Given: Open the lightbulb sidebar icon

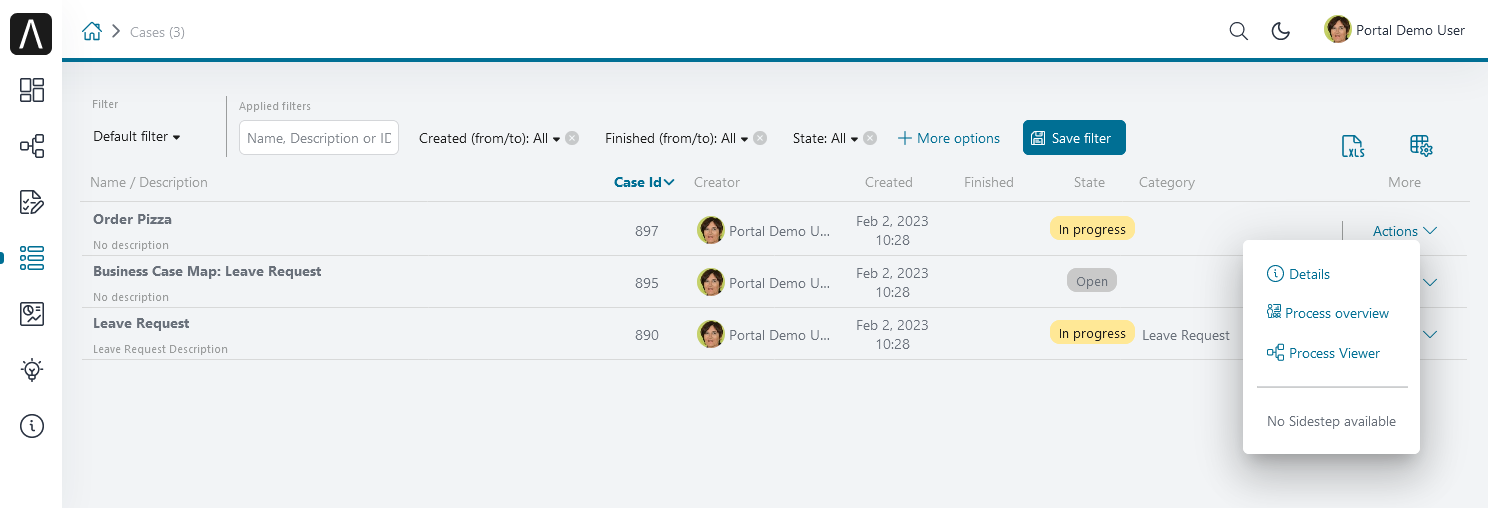Looking at the screenshot, I should tap(32, 370).
